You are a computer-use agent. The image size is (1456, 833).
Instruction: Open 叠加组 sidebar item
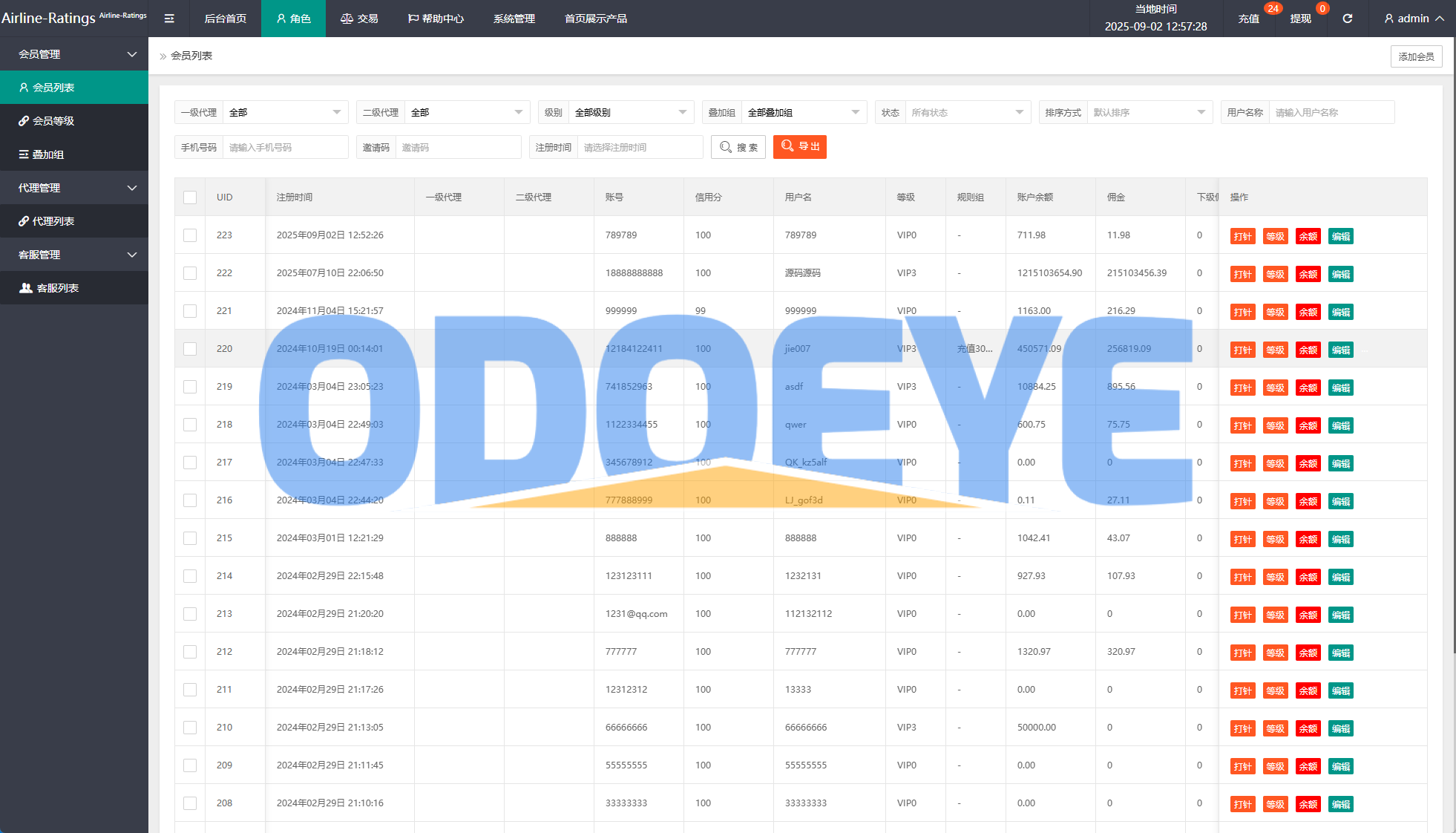48,154
